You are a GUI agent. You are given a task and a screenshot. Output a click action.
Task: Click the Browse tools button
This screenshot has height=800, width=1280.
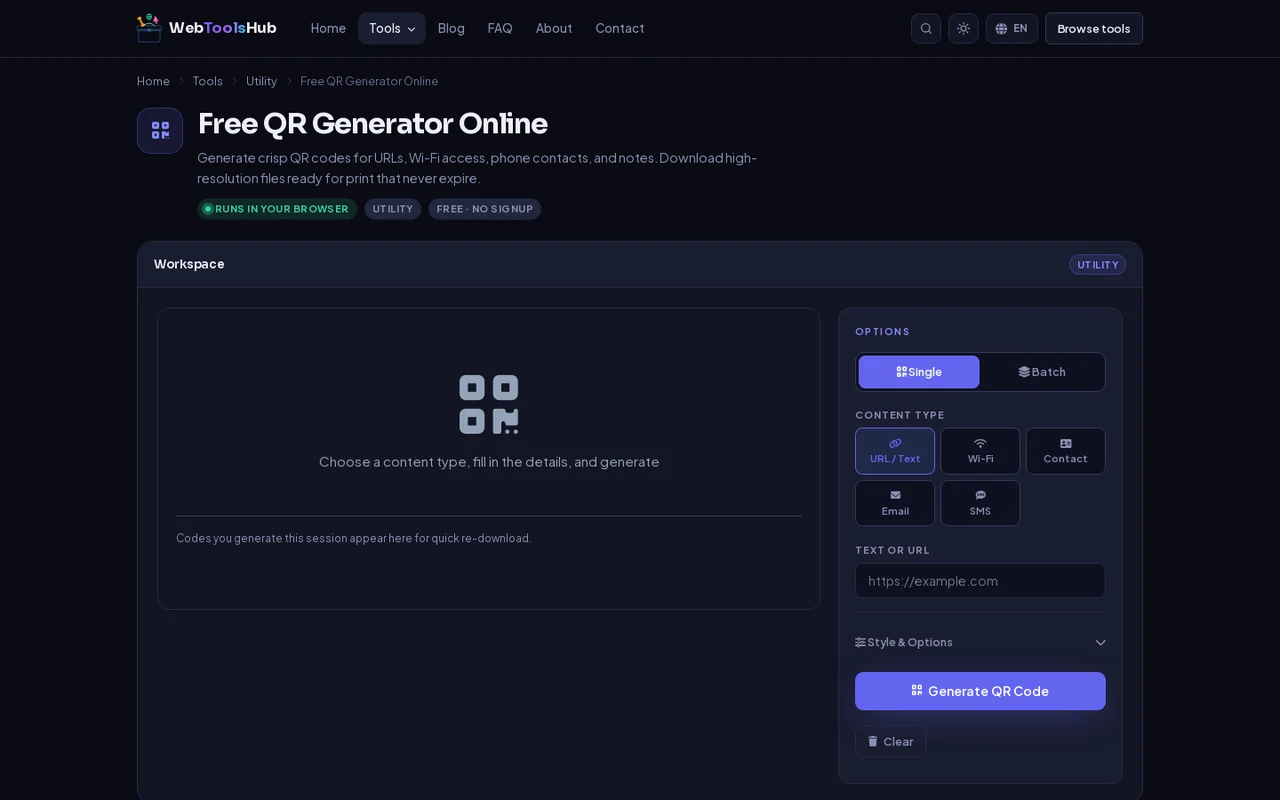[x=1094, y=28]
